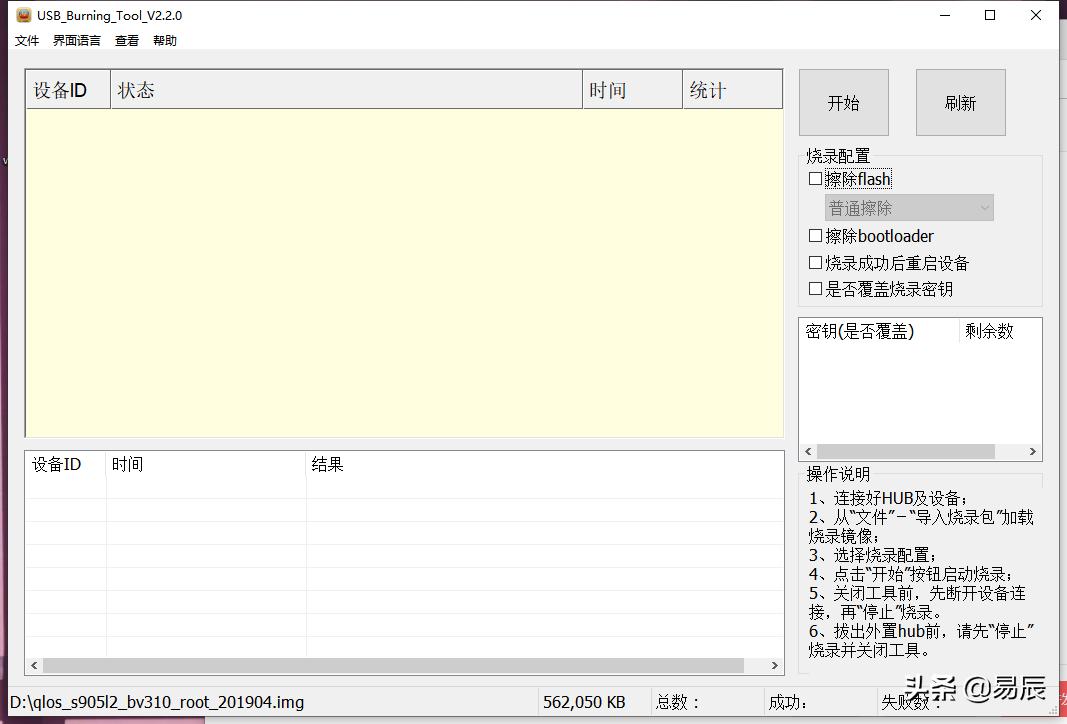Open the 文件 menu
The height and width of the screenshot is (724, 1067).
(26, 40)
